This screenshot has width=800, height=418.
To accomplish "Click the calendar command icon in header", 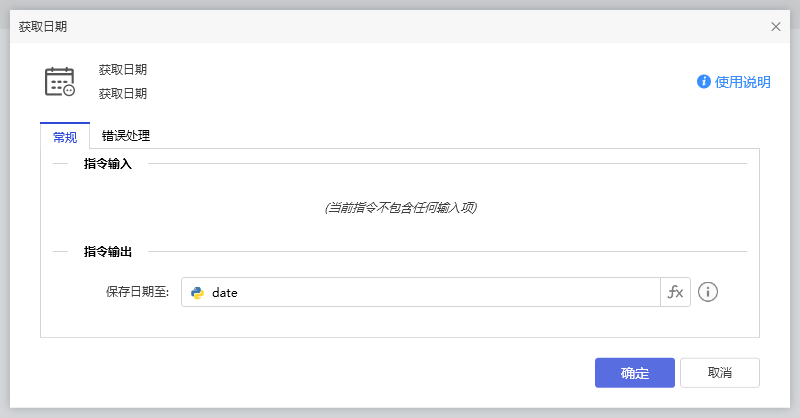I will point(60,82).
